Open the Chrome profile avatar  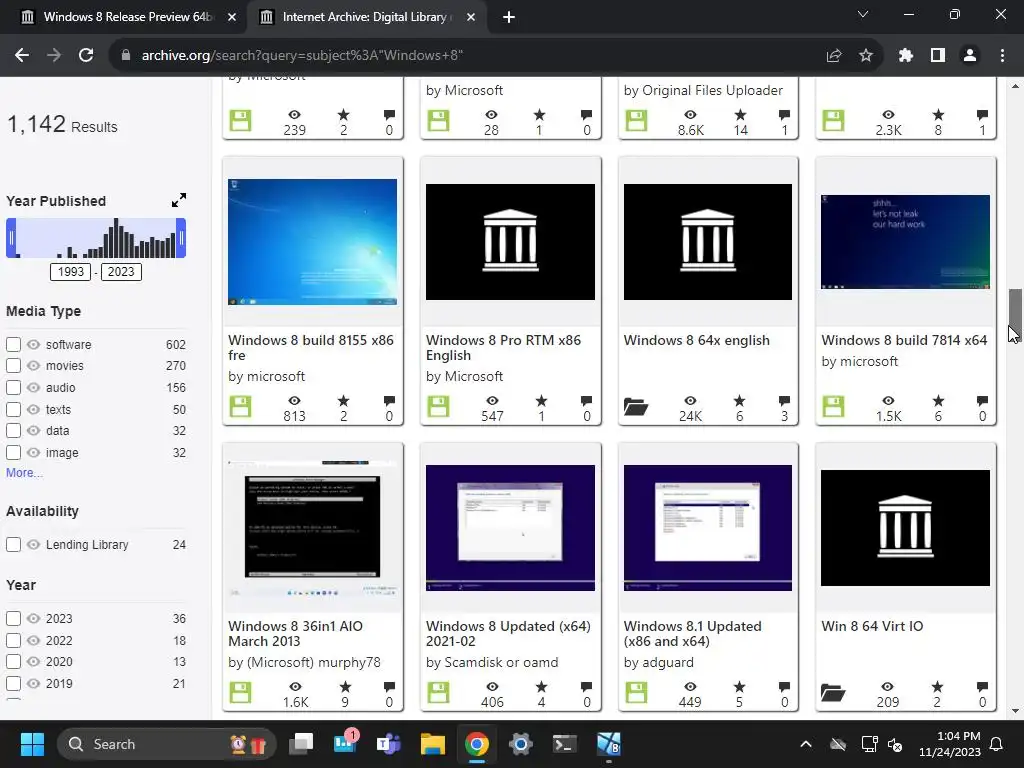coord(970,56)
